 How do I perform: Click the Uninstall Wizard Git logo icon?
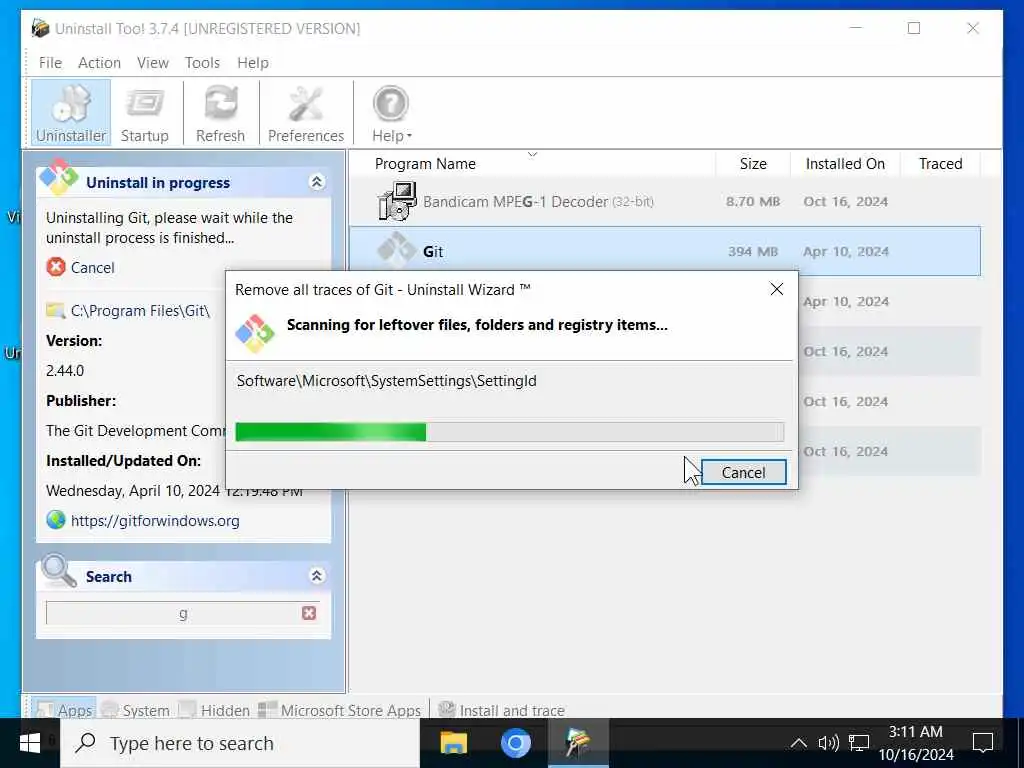(254, 333)
